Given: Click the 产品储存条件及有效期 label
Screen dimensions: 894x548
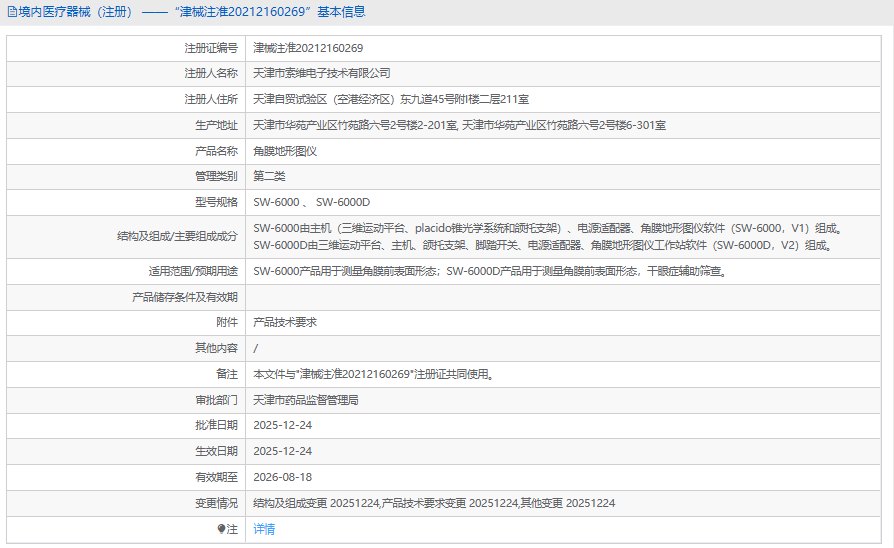Looking at the screenshot, I should click(x=185, y=297).
